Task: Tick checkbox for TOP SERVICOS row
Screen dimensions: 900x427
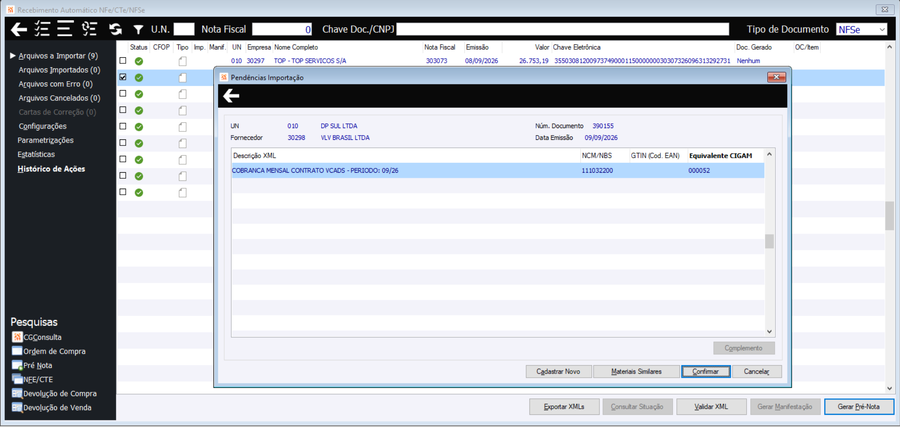Action: (122, 60)
